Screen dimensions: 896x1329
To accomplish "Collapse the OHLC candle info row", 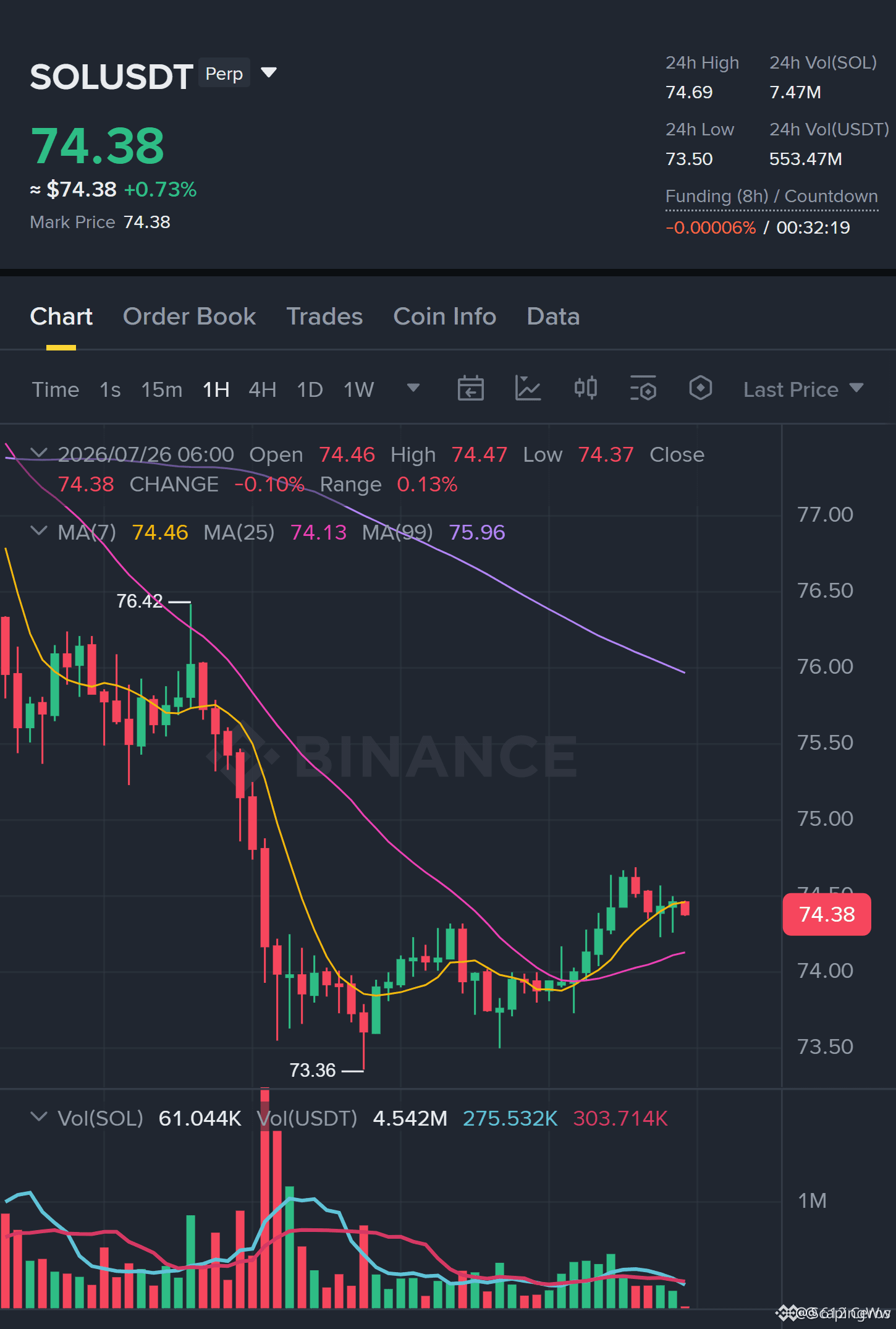I will [x=39, y=454].
